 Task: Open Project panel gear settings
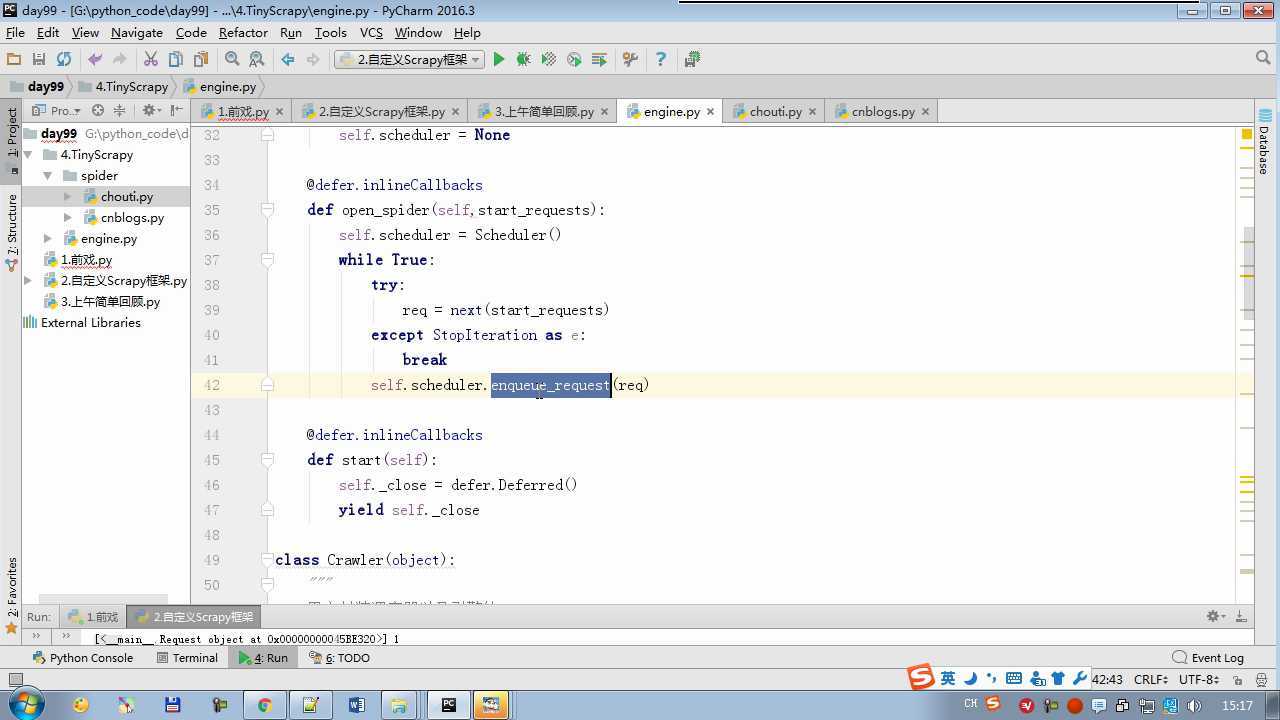pos(150,111)
